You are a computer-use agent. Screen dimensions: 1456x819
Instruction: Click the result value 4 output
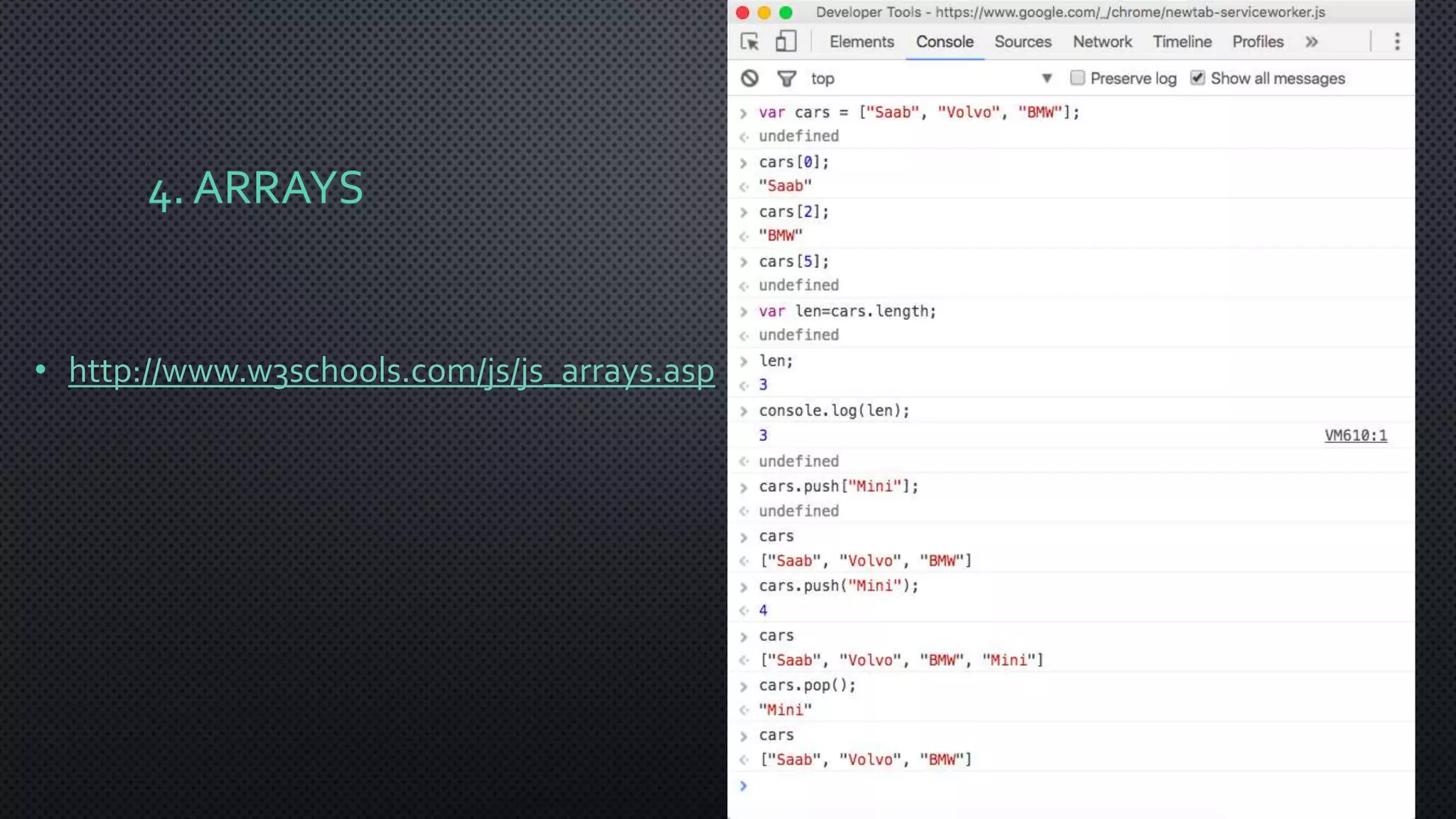[763, 610]
